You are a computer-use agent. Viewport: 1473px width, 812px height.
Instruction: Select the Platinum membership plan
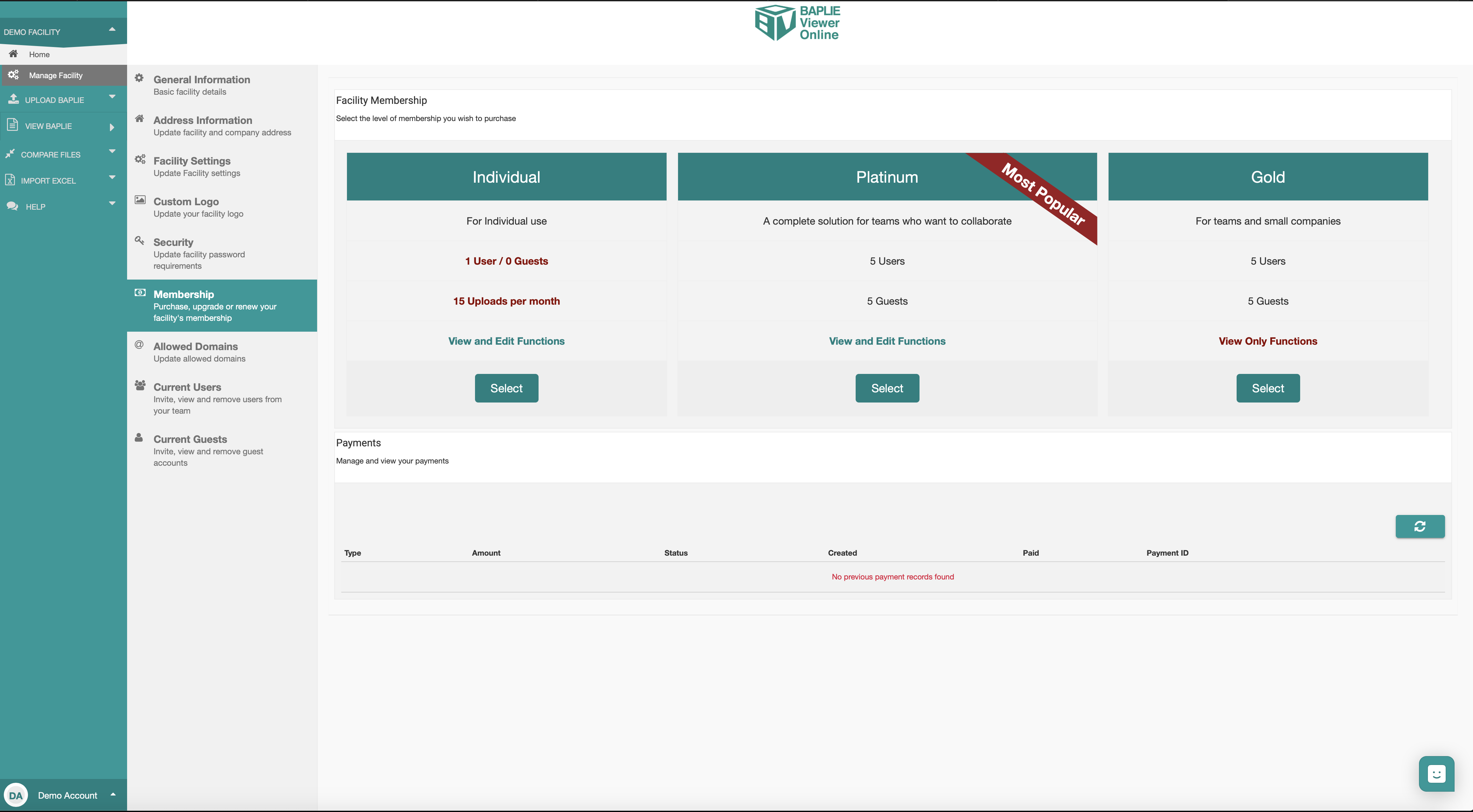pos(887,388)
